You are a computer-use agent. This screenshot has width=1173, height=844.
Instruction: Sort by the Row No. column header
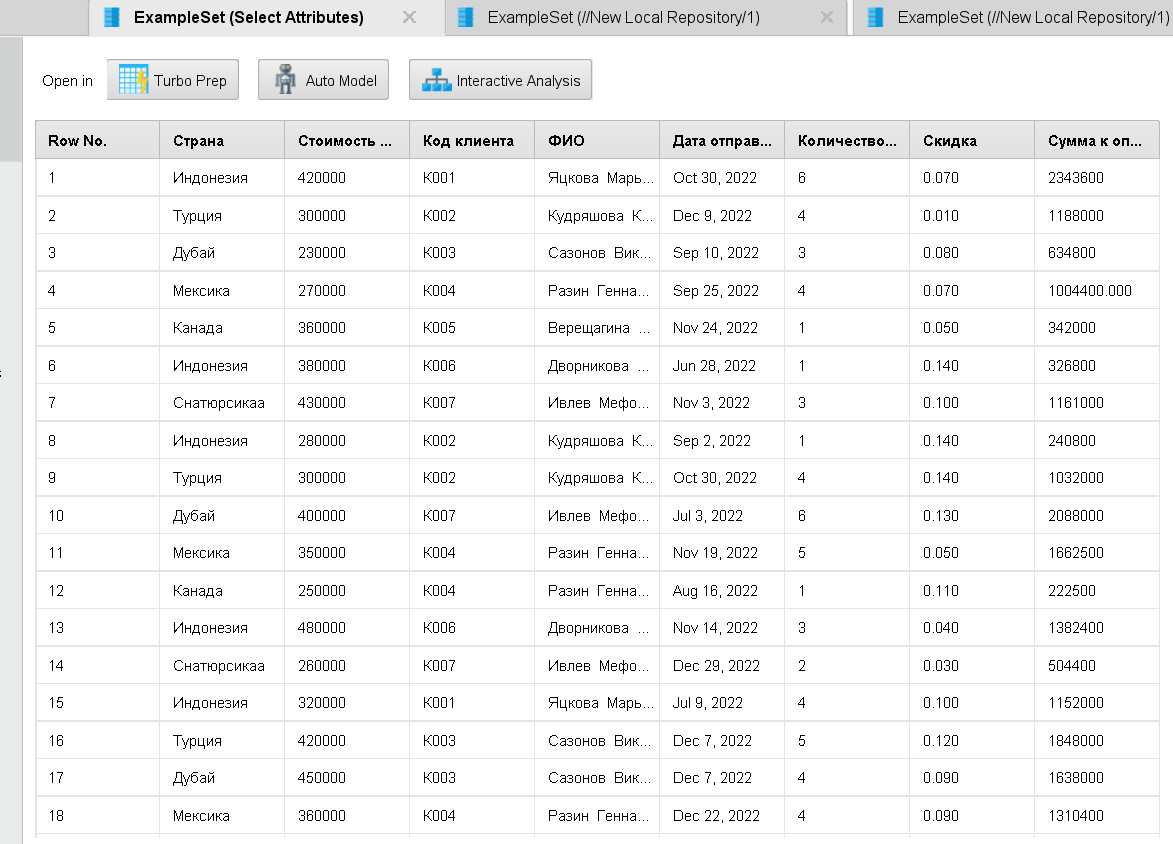tap(97, 141)
